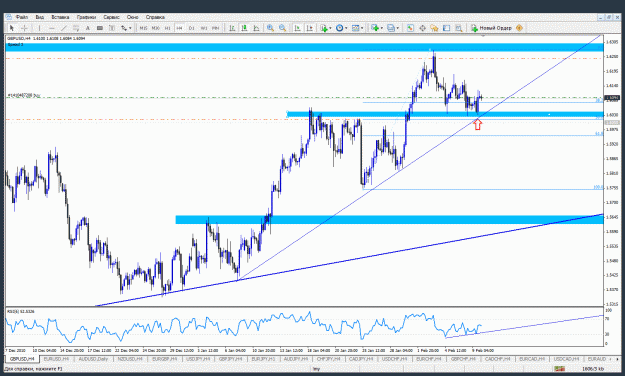Toggle Expert Advisors diamond icon

pos(519,28)
